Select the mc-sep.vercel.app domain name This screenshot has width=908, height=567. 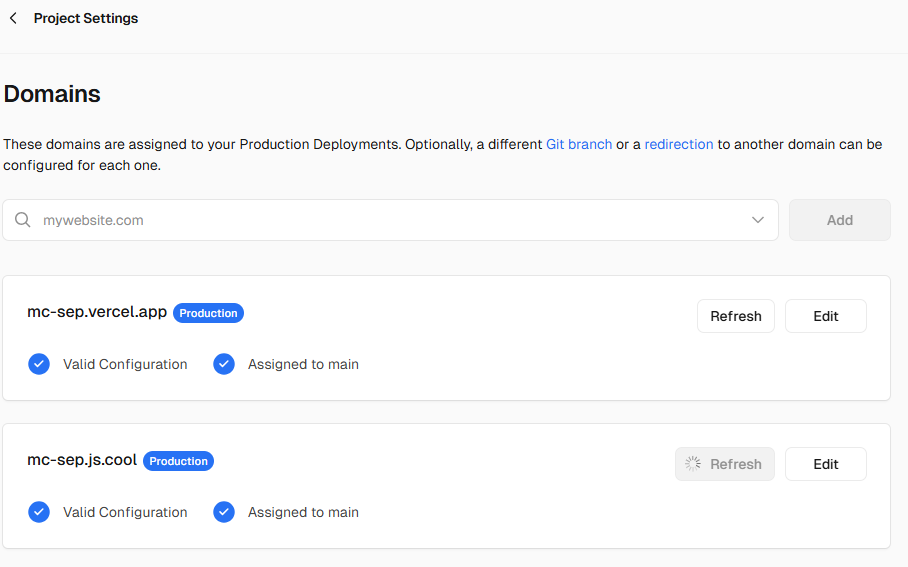97,312
